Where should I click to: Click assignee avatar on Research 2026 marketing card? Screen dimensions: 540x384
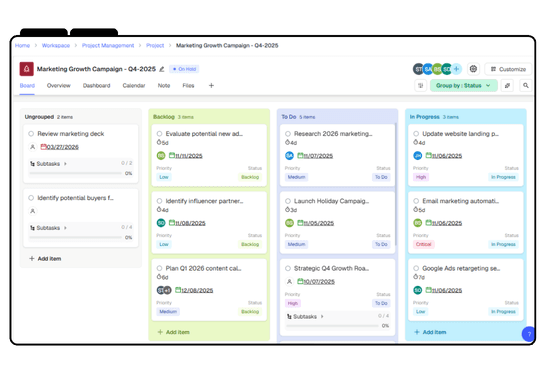tap(289, 156)
